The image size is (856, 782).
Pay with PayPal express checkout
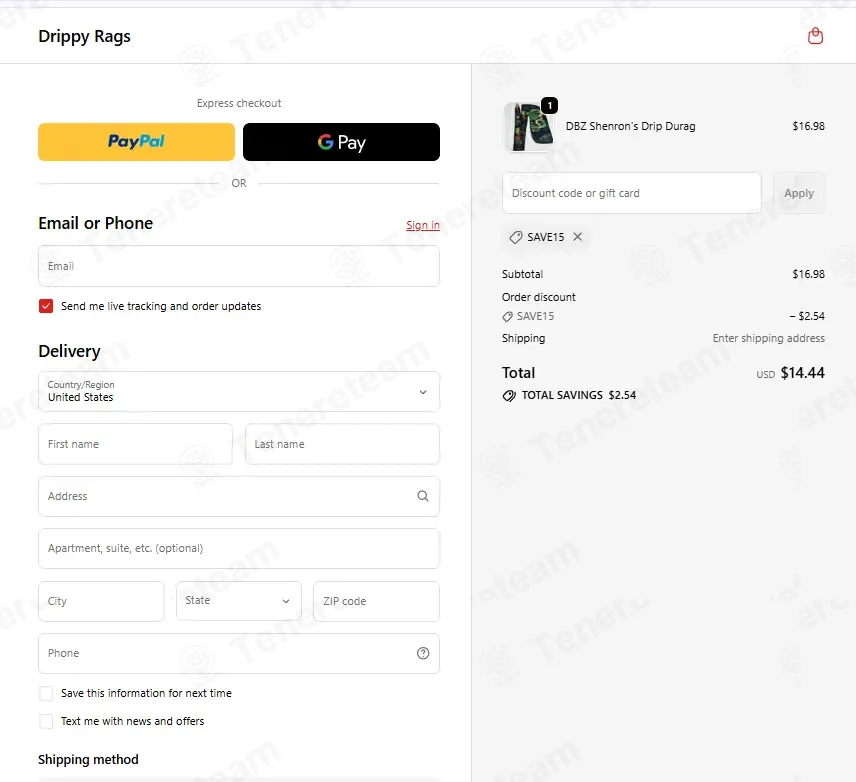click(136, 142)
